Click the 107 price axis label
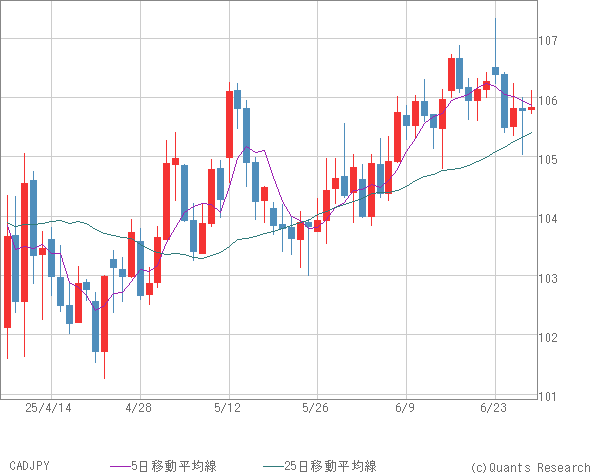Viewport: 600px width, 475px height. (x=548, y=40)
